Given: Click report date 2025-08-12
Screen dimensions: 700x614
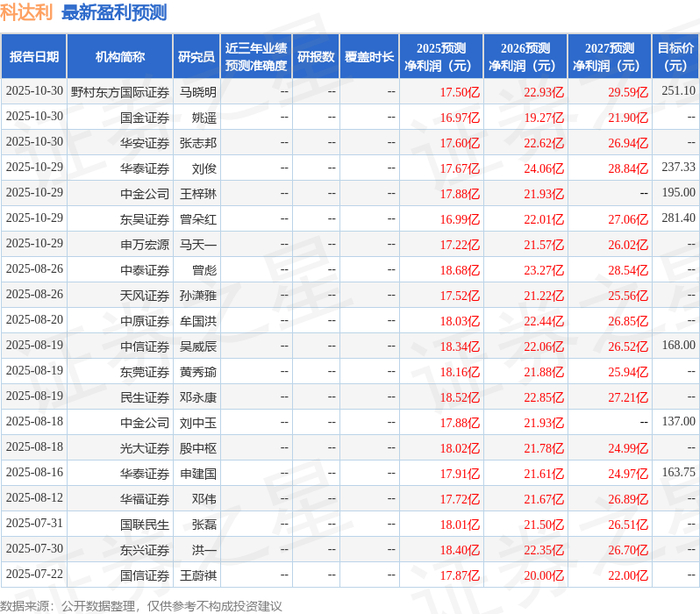Looking at the screenshot, I should 34,498.
